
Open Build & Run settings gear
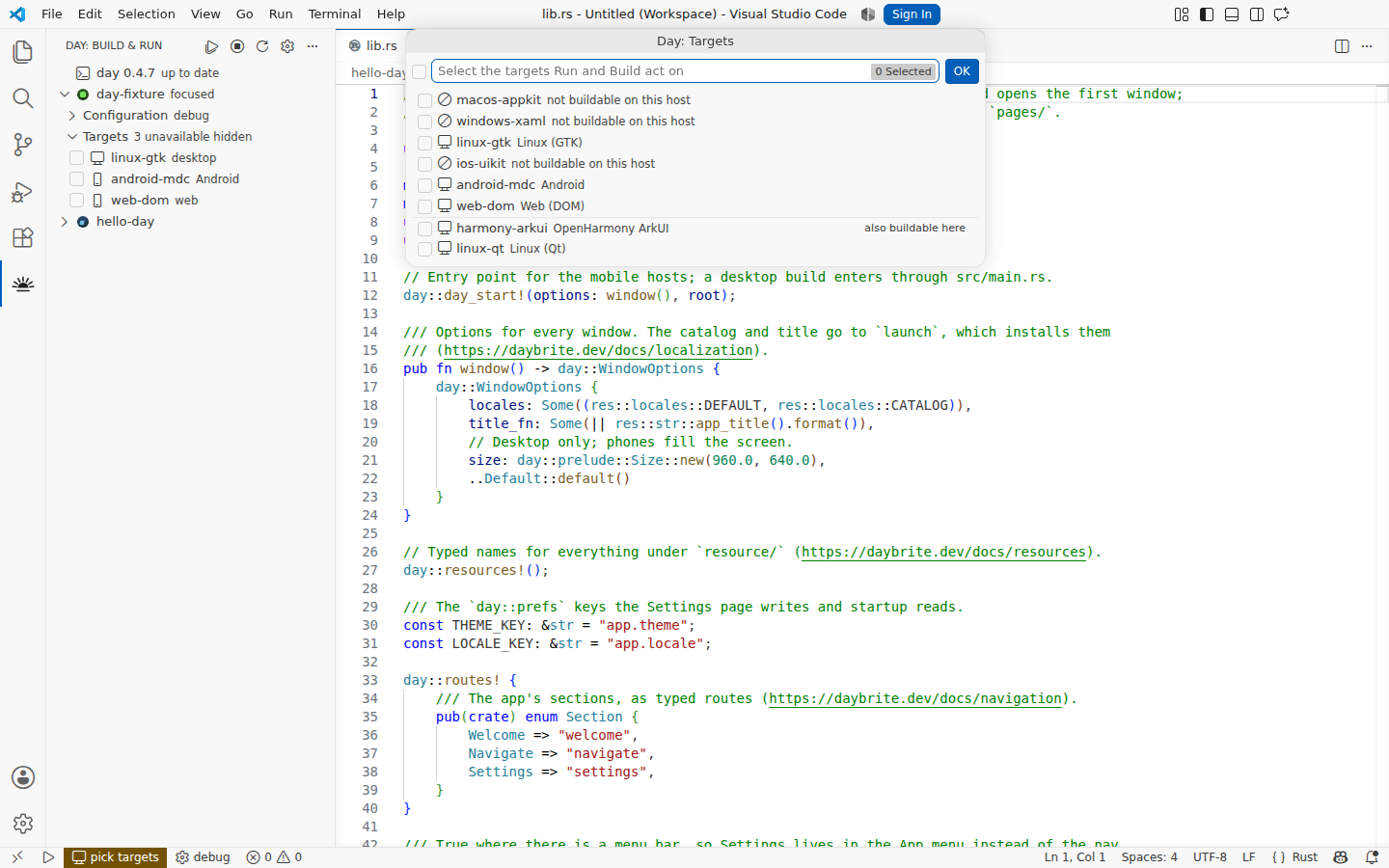[287, 46]
